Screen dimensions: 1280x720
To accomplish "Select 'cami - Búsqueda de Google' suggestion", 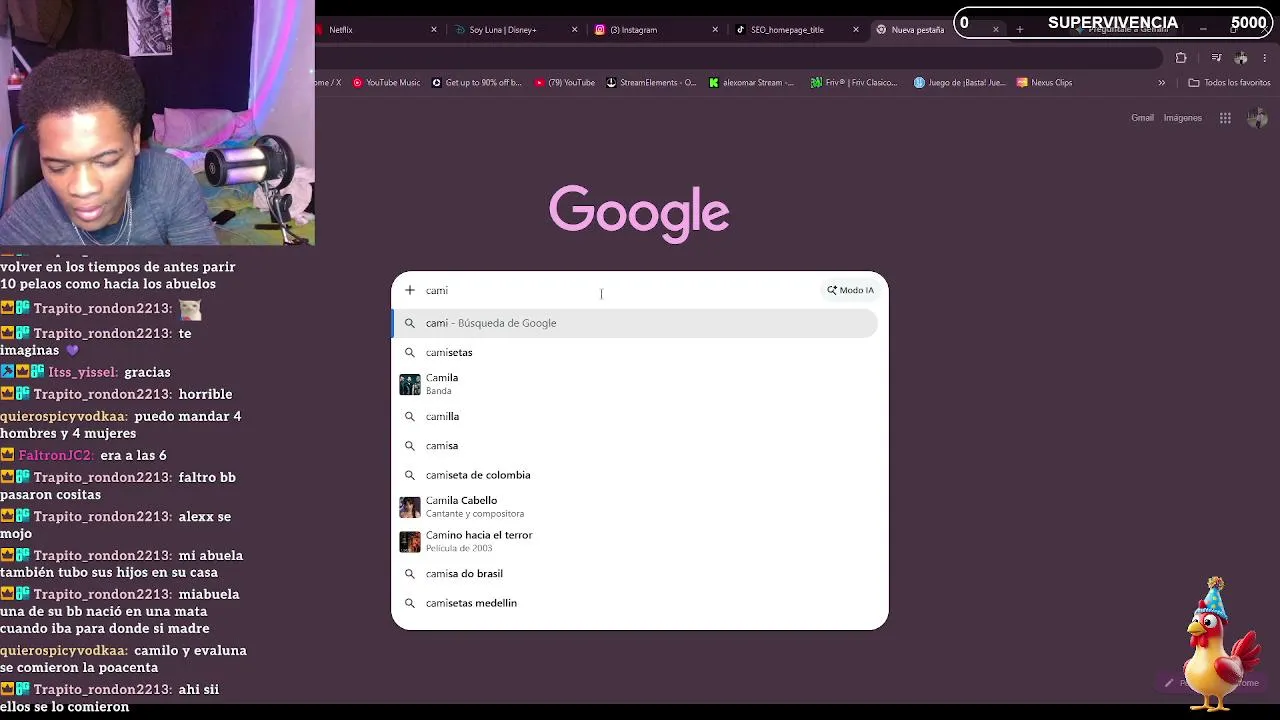I will click(x=635, y=323).
